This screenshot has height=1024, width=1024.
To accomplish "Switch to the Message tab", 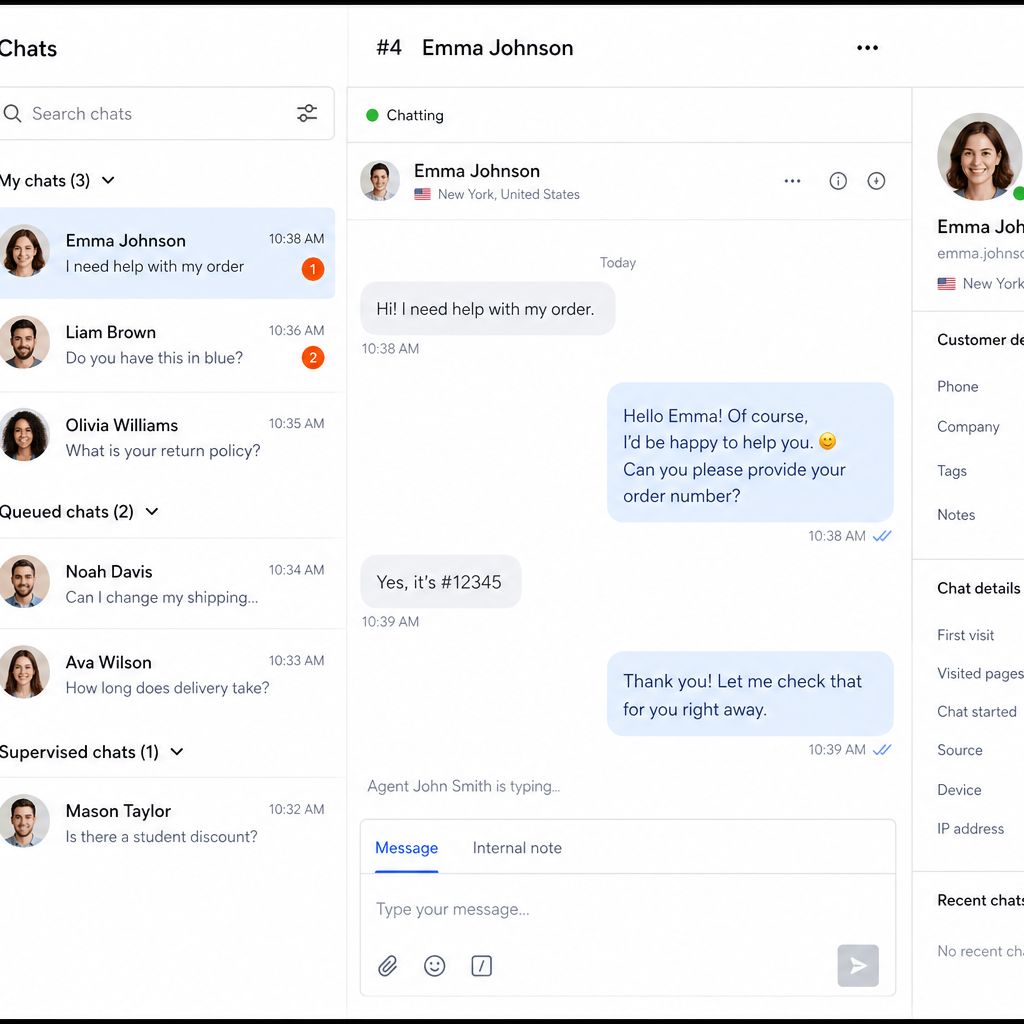I will tap(406, 848).
